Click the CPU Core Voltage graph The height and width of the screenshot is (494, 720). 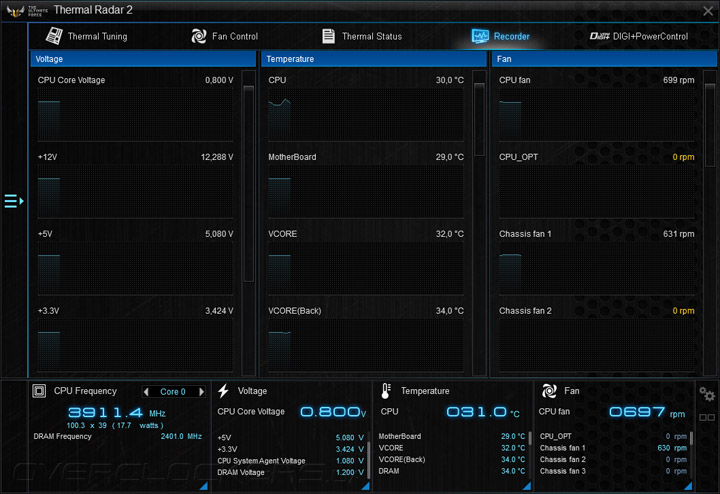(x=135, y=115)
